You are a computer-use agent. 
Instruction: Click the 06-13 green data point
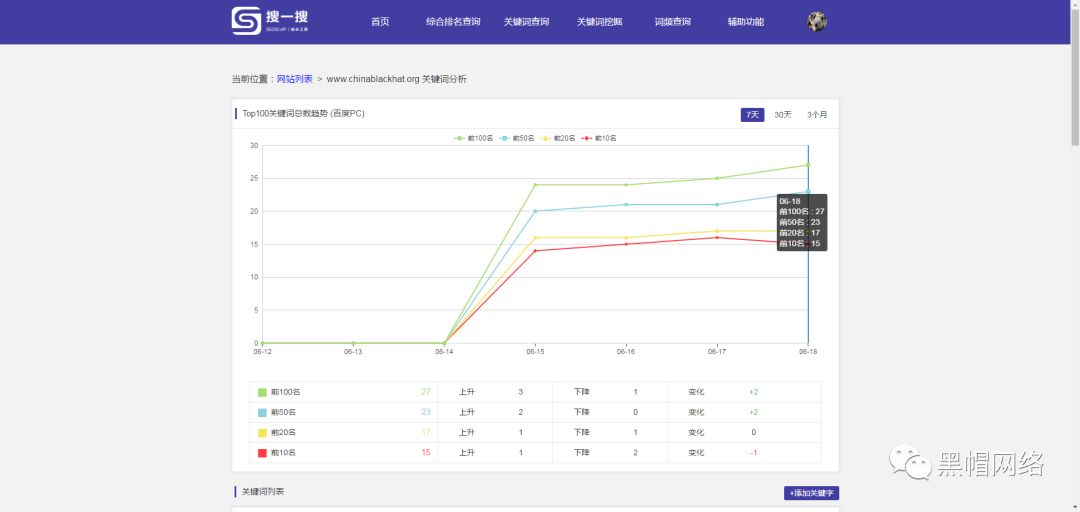(353, 343)
